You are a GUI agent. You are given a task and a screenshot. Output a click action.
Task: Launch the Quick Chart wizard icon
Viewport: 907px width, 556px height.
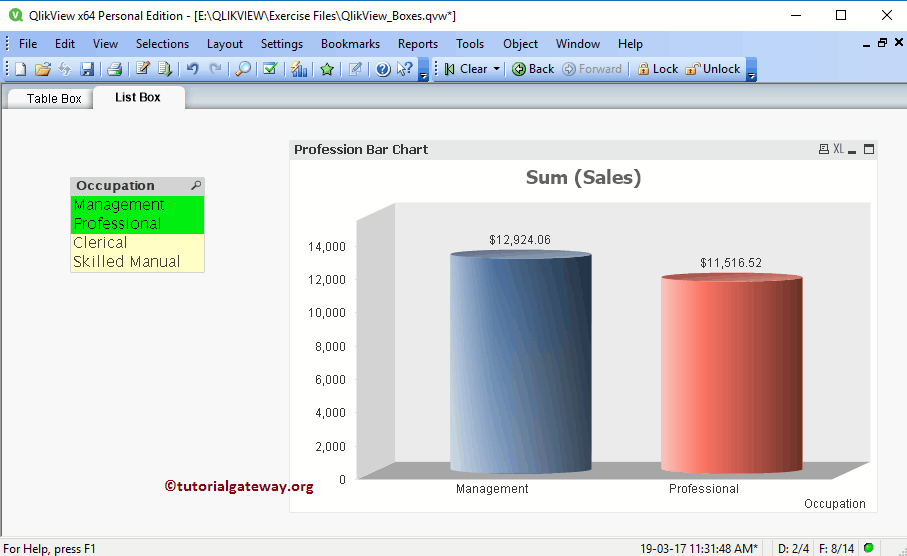(299, 69)
